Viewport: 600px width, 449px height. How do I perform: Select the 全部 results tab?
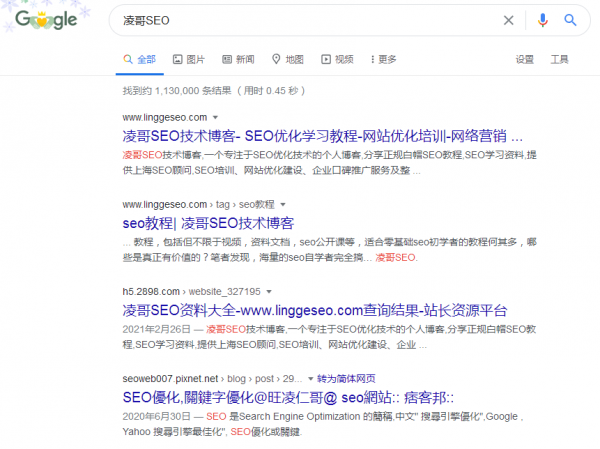point(140,59)
